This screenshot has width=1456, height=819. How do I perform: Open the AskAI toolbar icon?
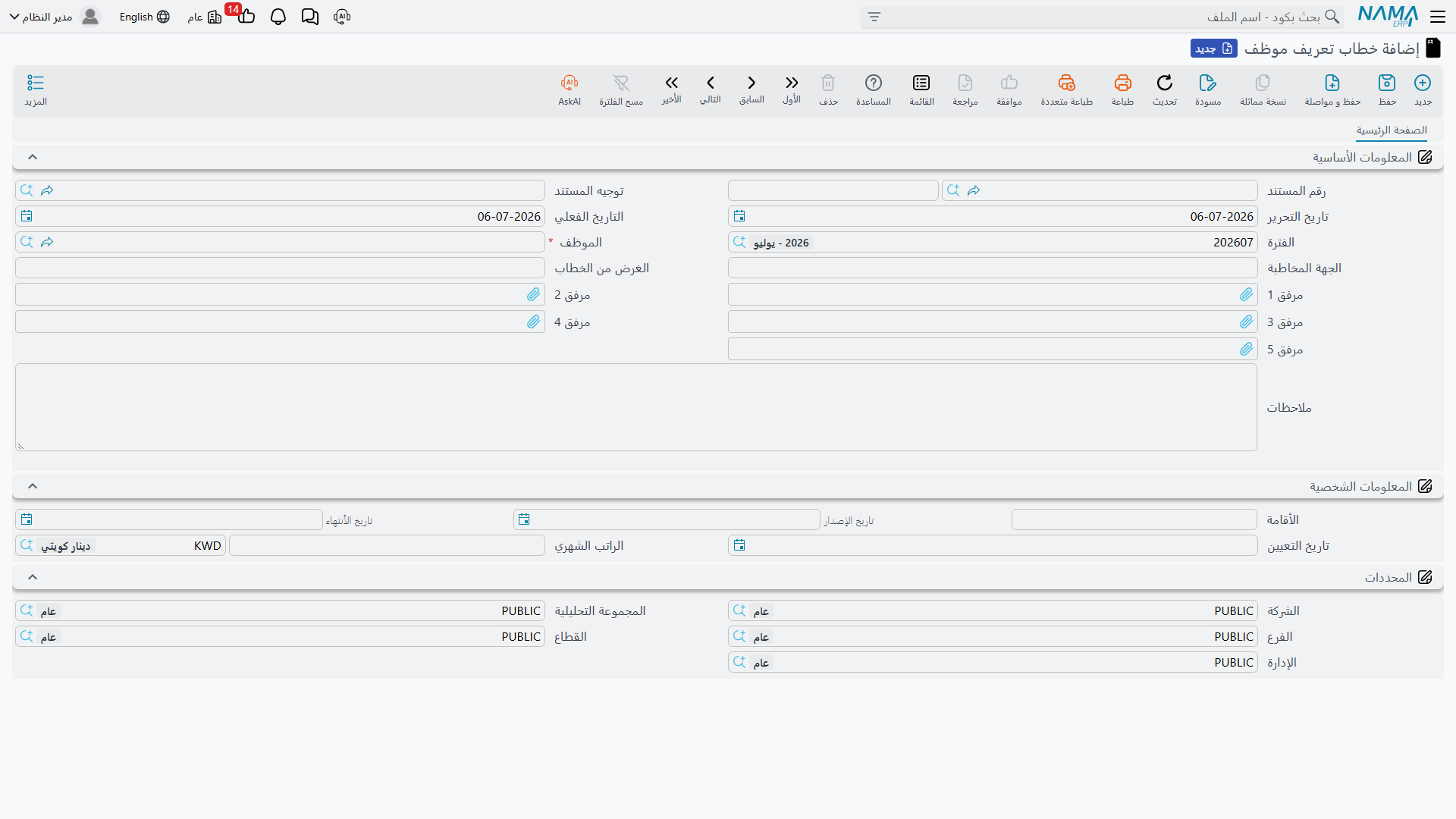click(570, 83)
